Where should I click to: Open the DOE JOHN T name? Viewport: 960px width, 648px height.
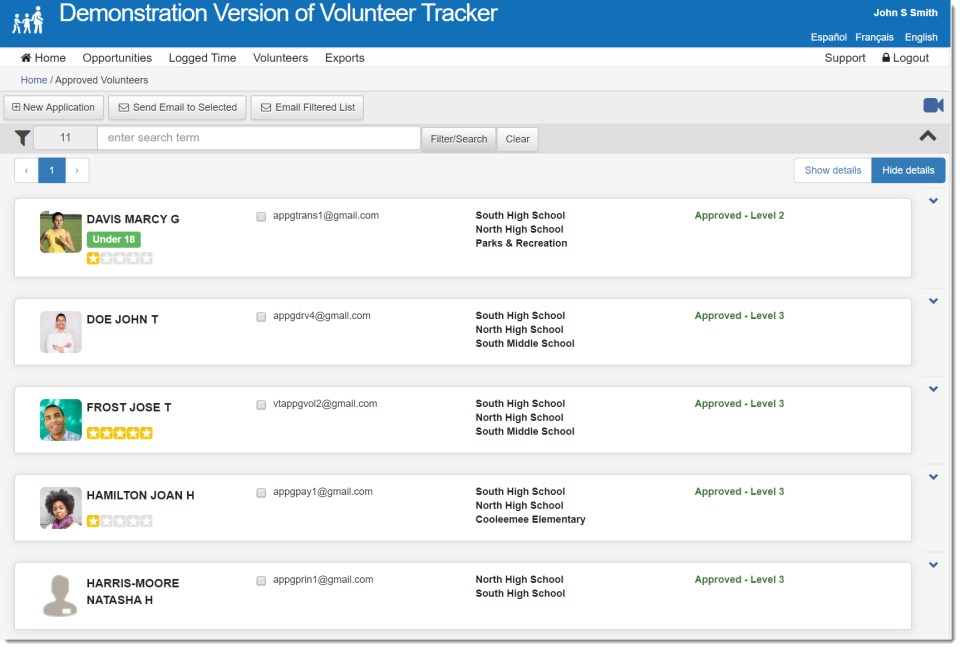(122, 320)
